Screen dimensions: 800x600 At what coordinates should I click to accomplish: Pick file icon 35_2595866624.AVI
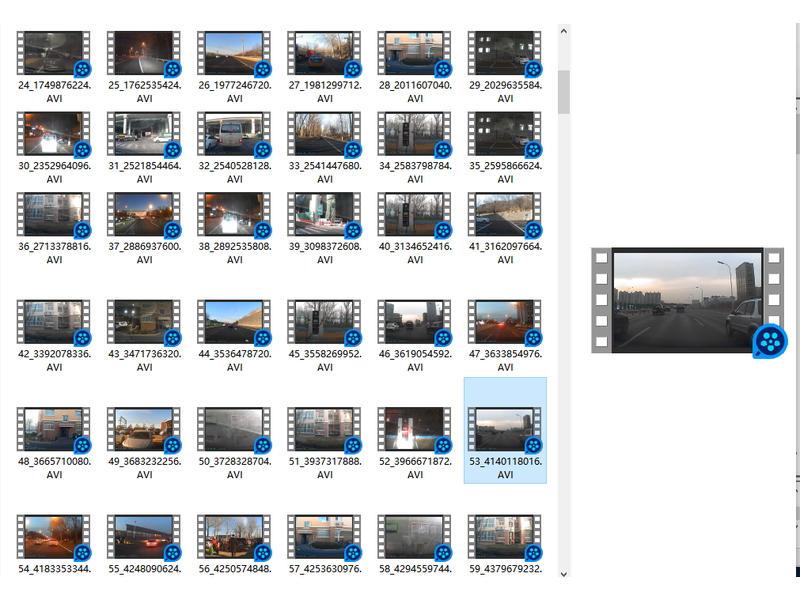click(506, 134)
